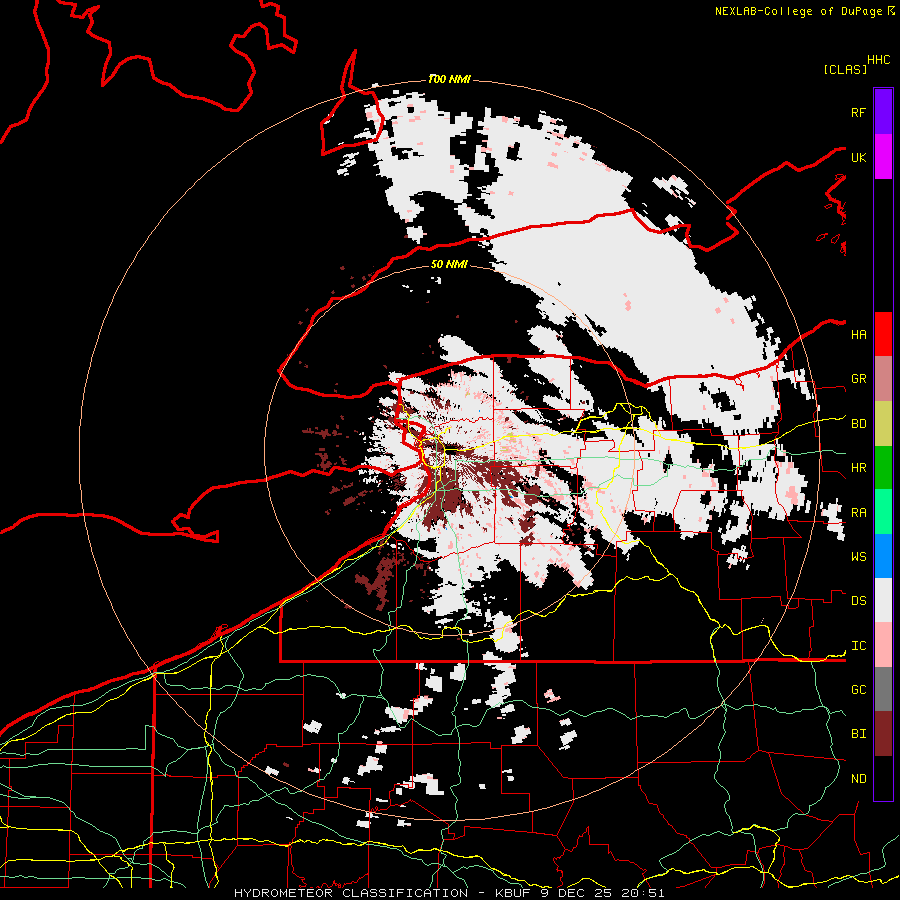The image size is (900, 900).
Task: Click the 100 NMI range ring label
Action: click(x=449, y=79)
